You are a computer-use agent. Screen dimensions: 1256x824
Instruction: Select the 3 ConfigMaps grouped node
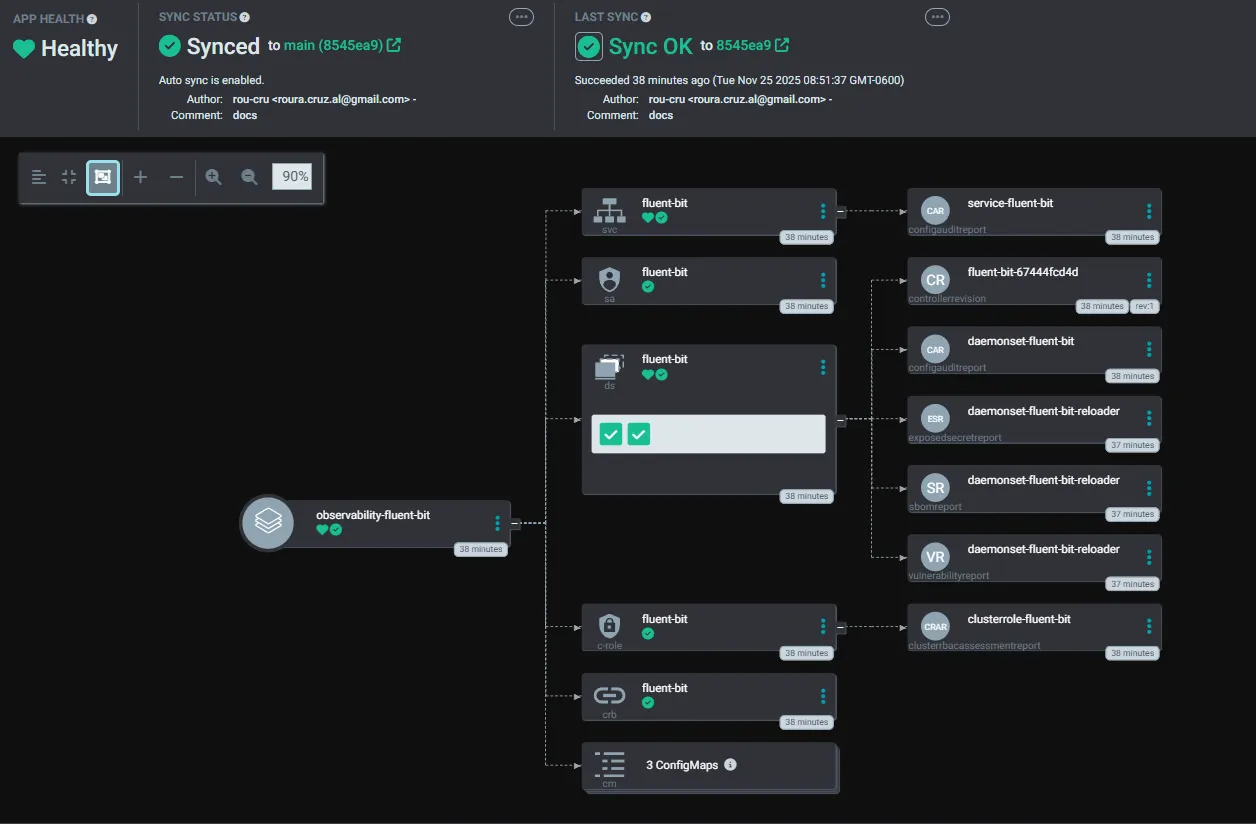tap(708, 767)
